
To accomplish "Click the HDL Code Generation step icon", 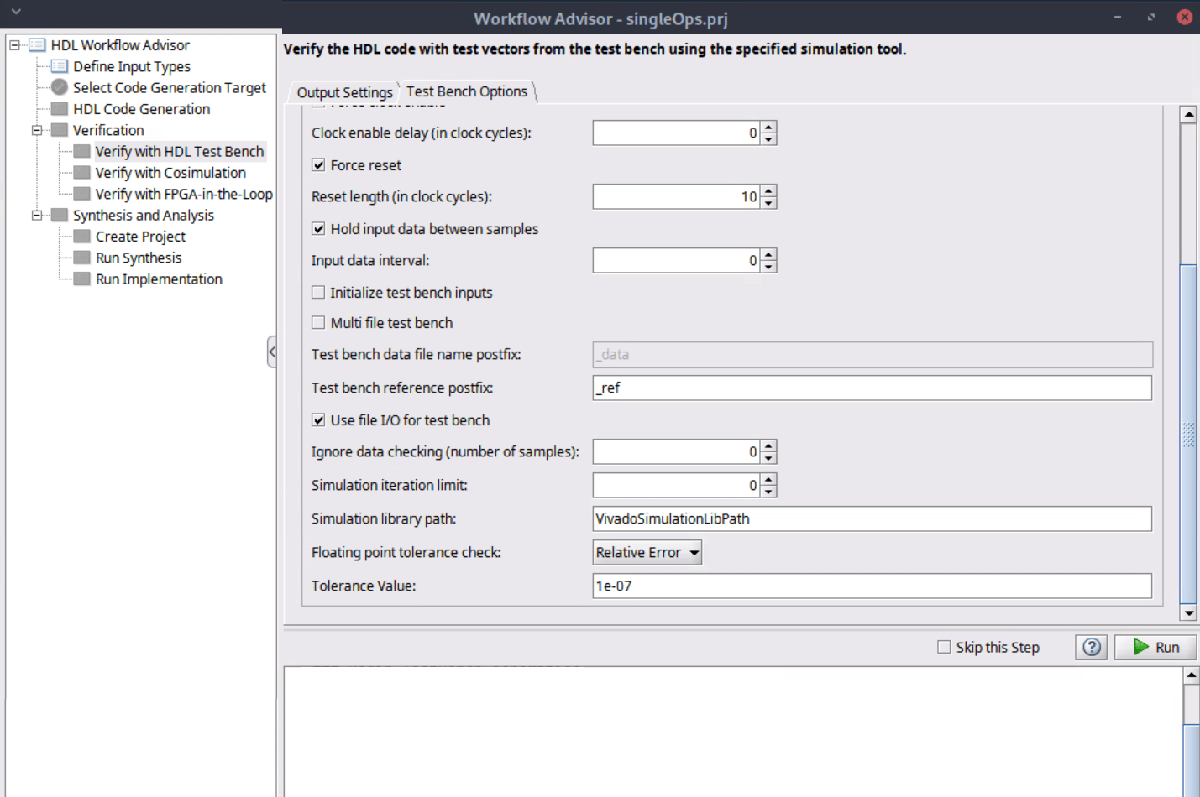I will pyautogui.click(x=59, y=109).
